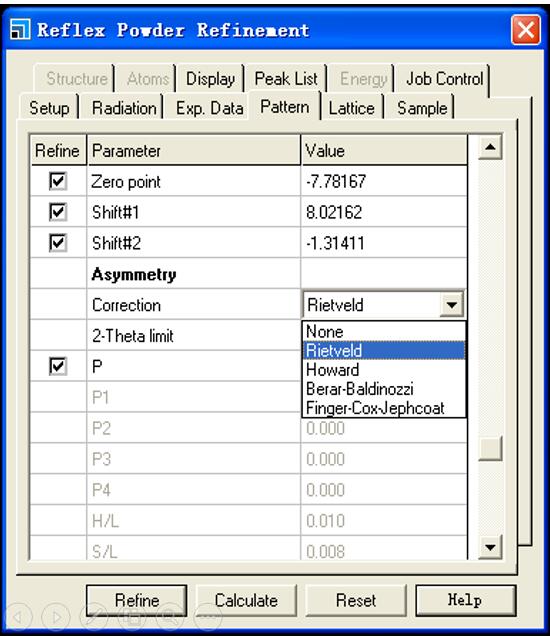Open the Peak List tab
Viewport: 550px width, 636px height.
point(286,79)
